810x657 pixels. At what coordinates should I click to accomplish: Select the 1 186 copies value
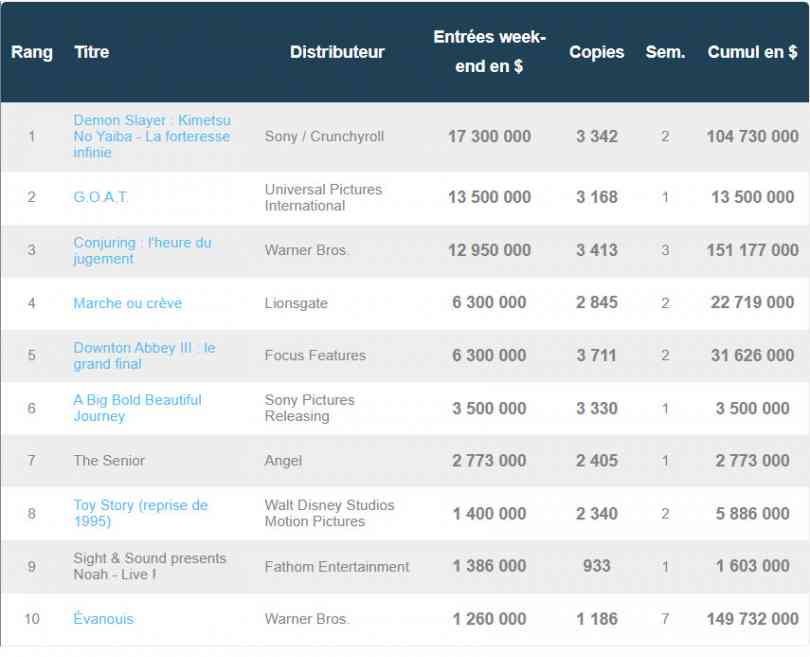pyautogui.click(x=597, y=619)
